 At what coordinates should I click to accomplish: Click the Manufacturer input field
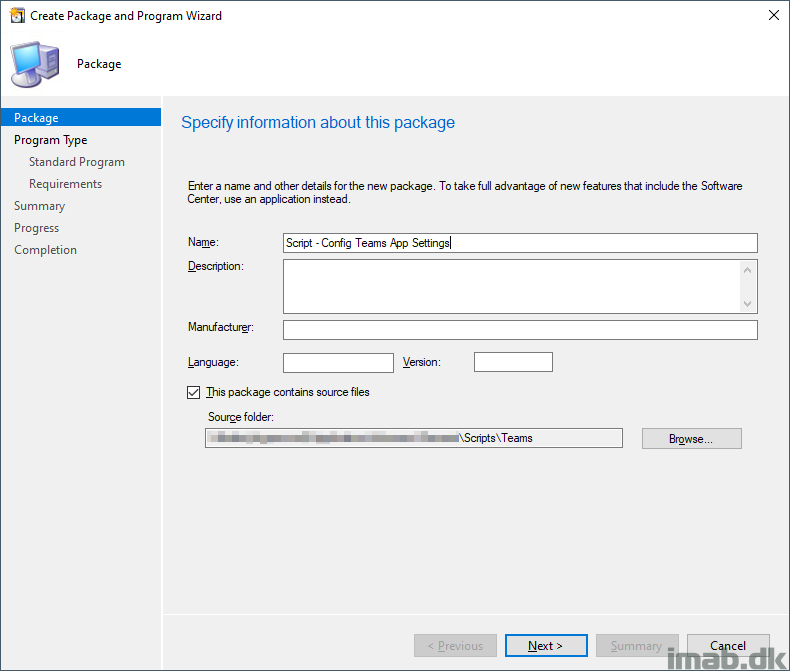tap(519, 330)
